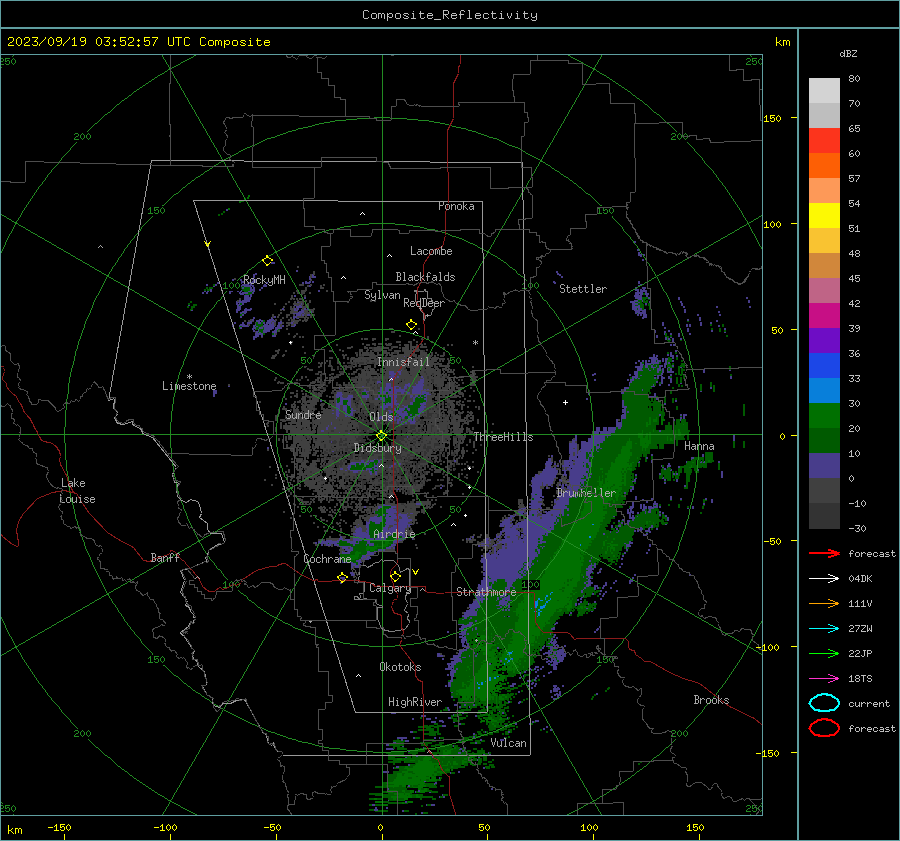Click the yellow V marker northwest of RockyMH

click(x=208, y=244)
